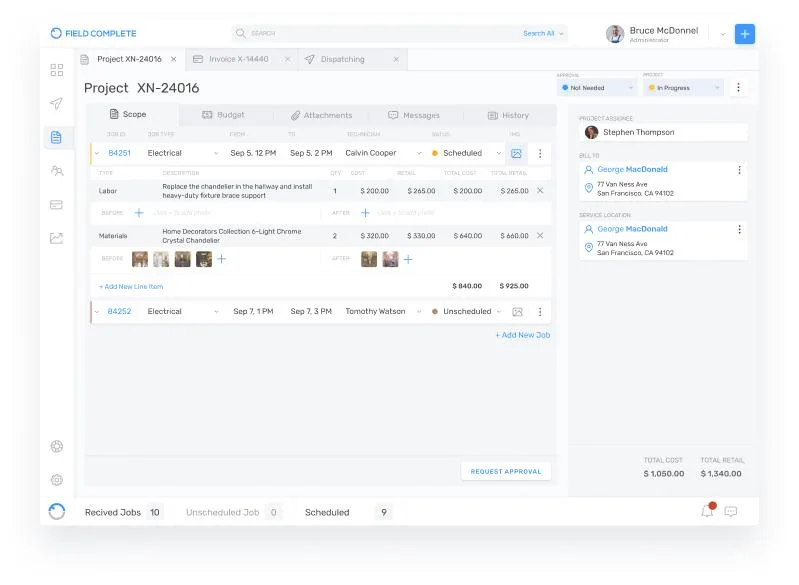Viewport: 799px width, 585px height.
Task: Open the Search All filter dropdown
Action: [543, 33]
